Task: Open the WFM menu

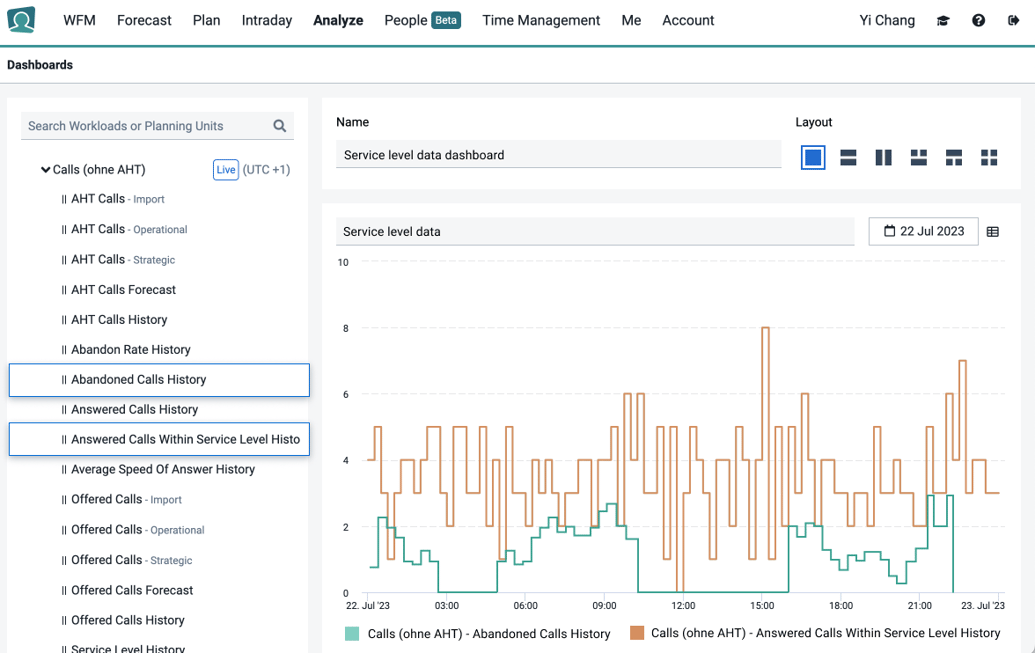Action: click(79, 20)
